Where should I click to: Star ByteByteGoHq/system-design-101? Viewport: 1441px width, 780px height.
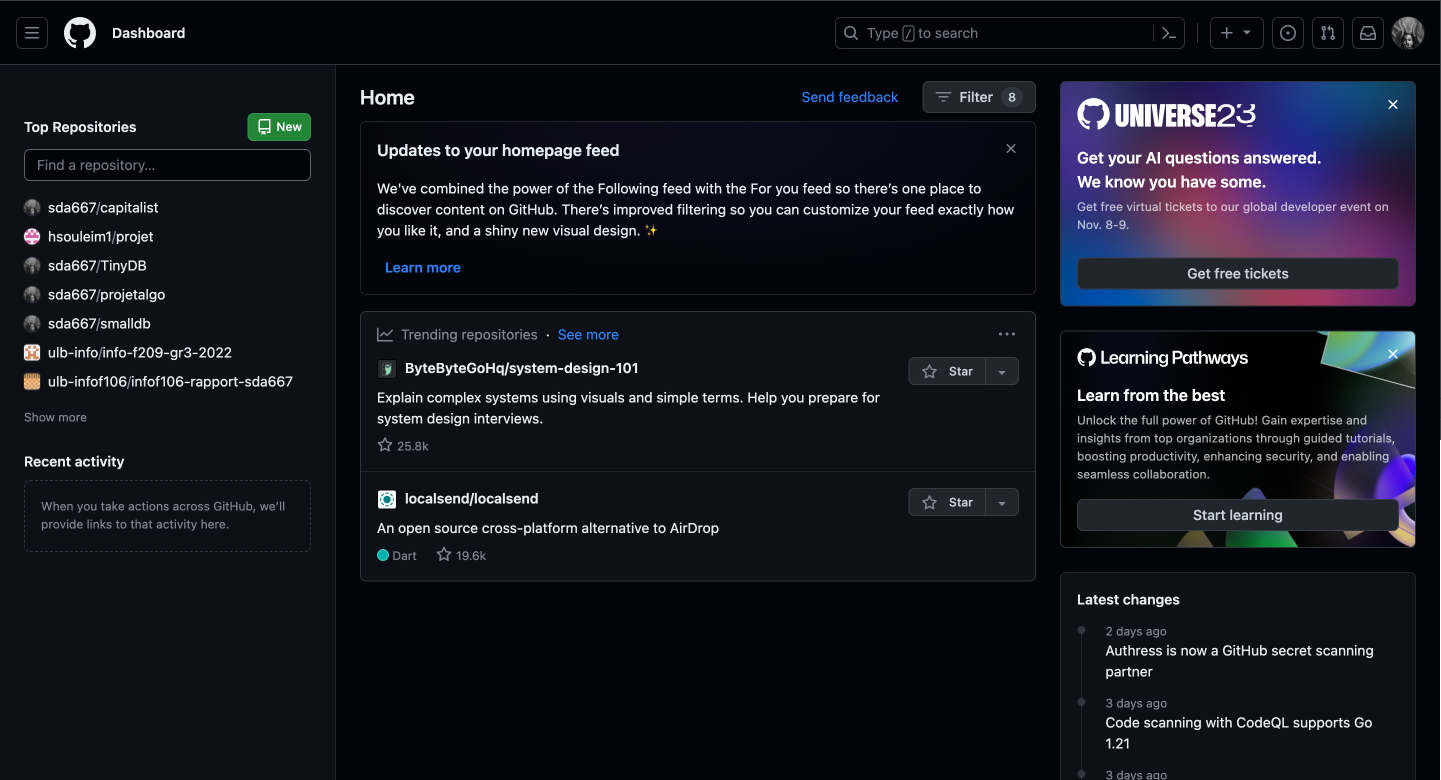tap(947, 371)
